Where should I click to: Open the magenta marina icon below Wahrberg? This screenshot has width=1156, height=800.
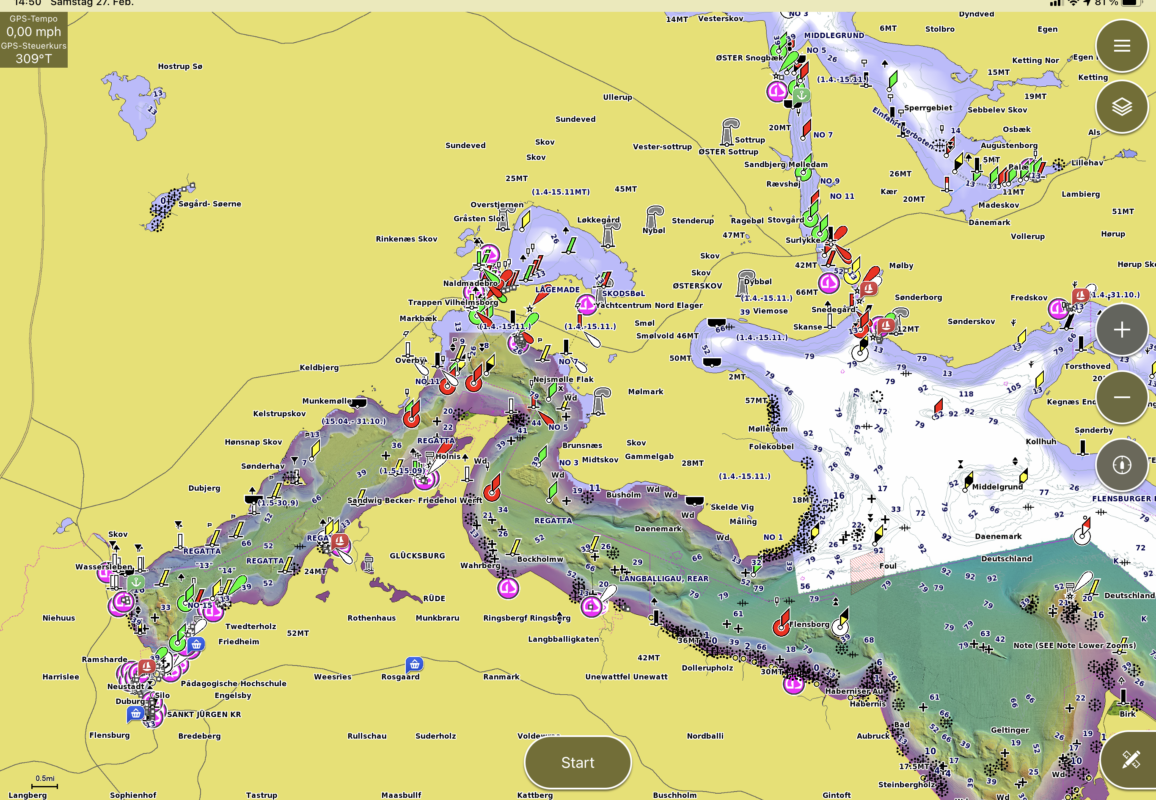pyautogui.click(x=508, y=588)
